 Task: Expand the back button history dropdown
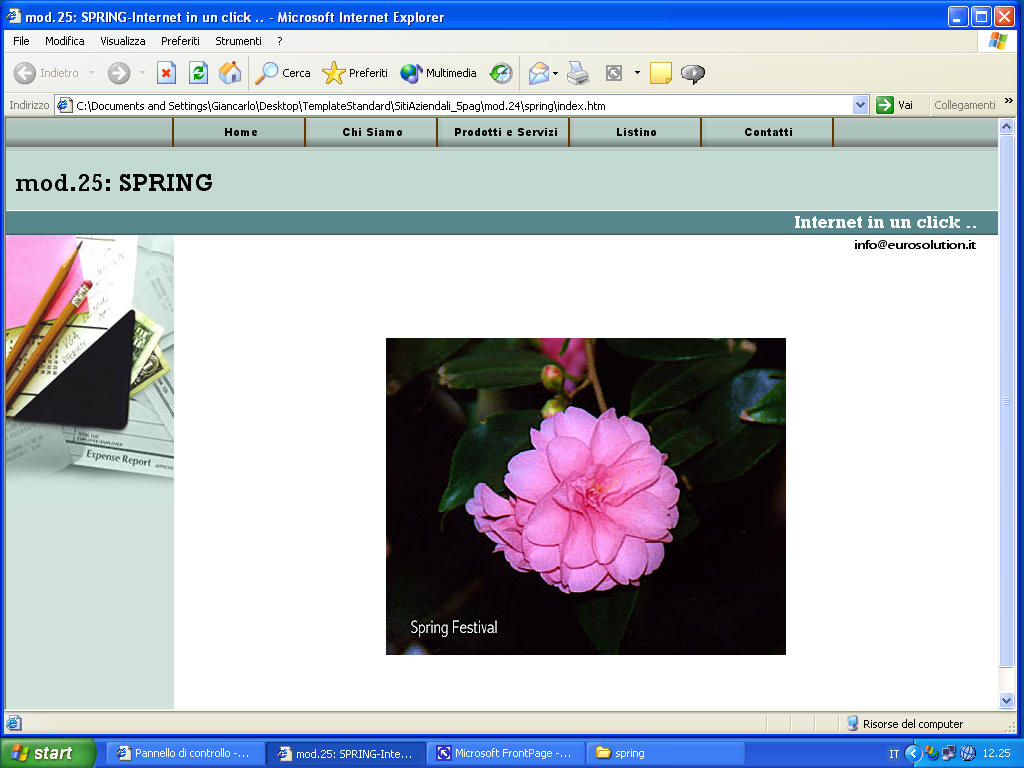coord(91,73)
